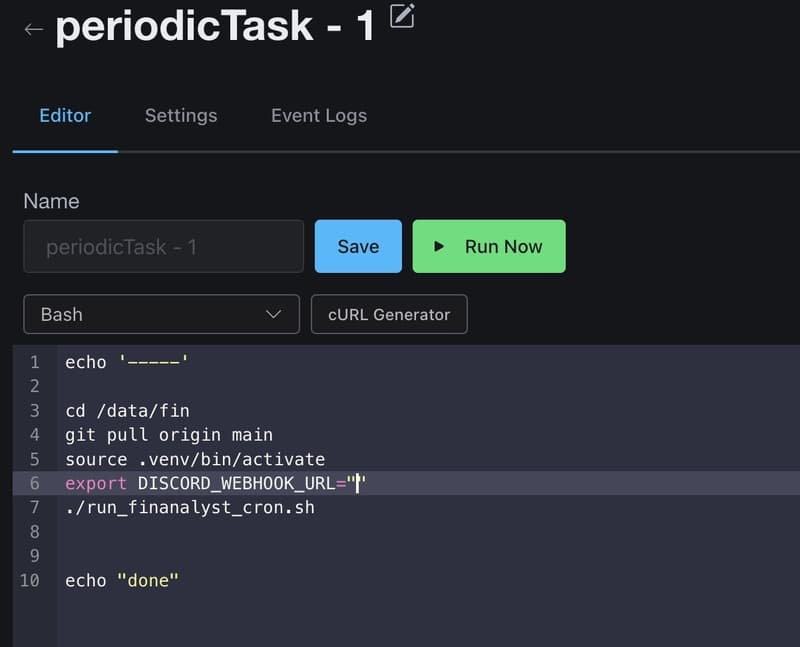
Task: Click line number 10 next to echo done
Action: (x=35, y=580)
